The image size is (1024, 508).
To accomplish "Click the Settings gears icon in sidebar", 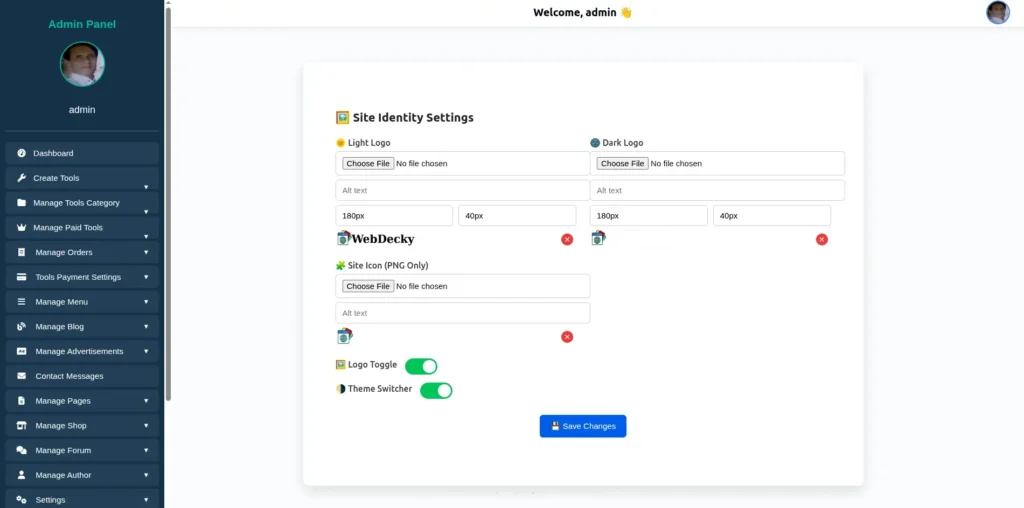I will [x=22, y=500].
